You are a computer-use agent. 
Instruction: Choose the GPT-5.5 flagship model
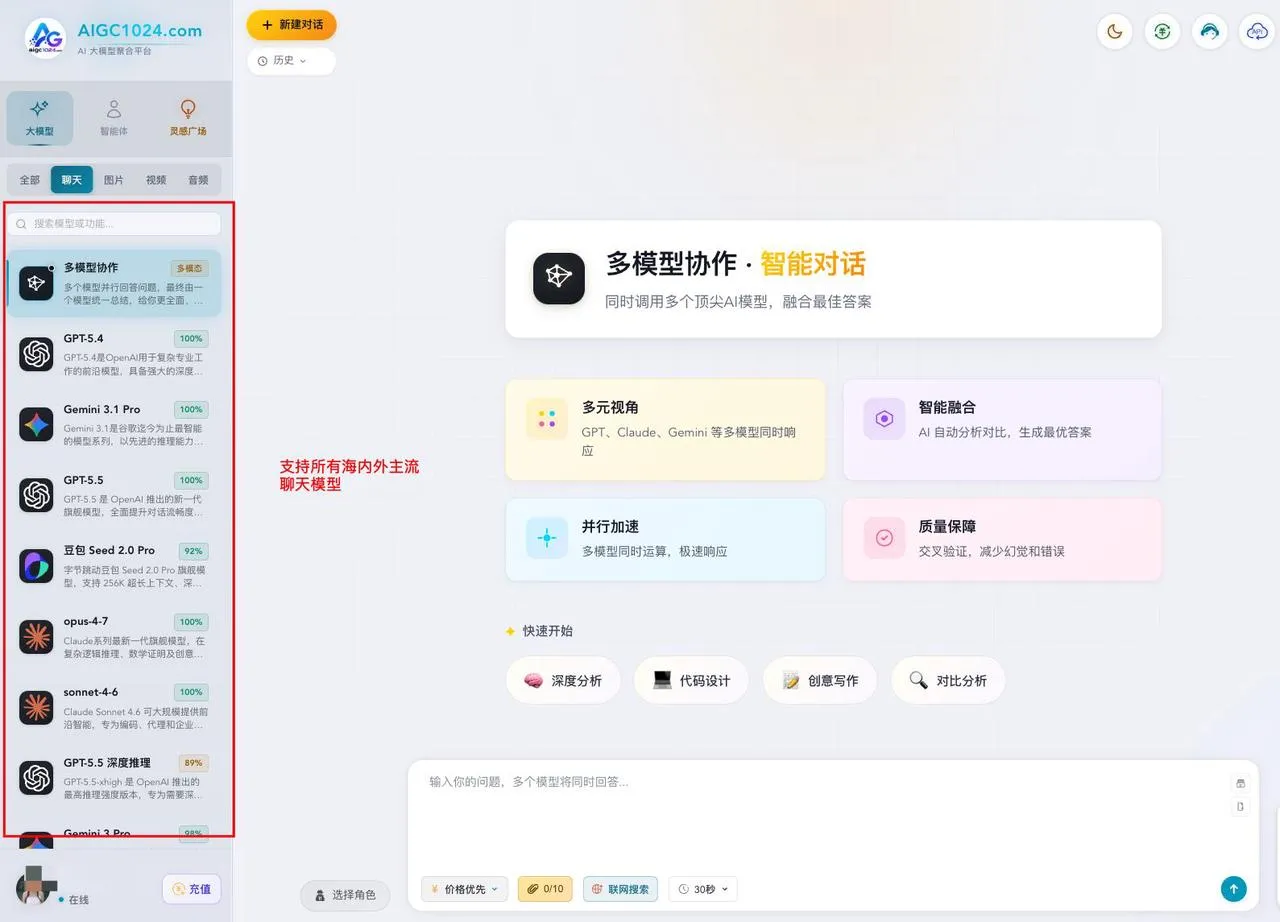115,496
